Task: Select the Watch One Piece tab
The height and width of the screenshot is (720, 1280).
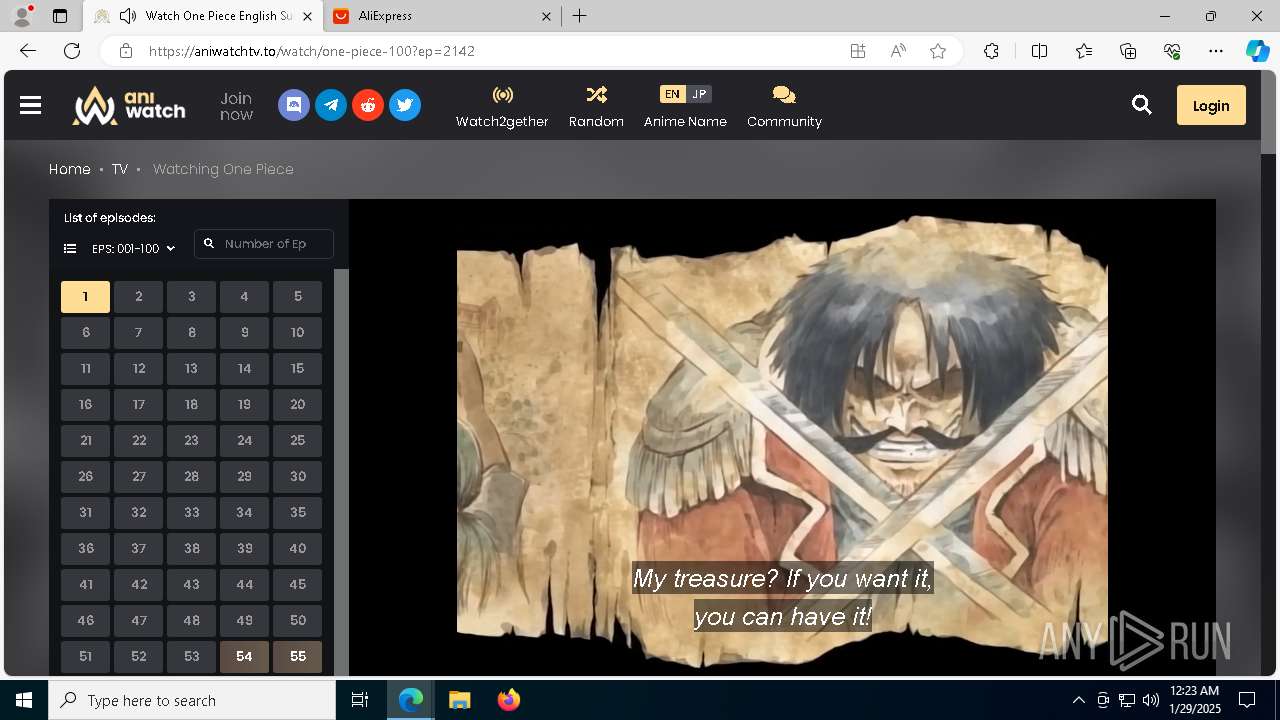Action: tap(203, 16)
